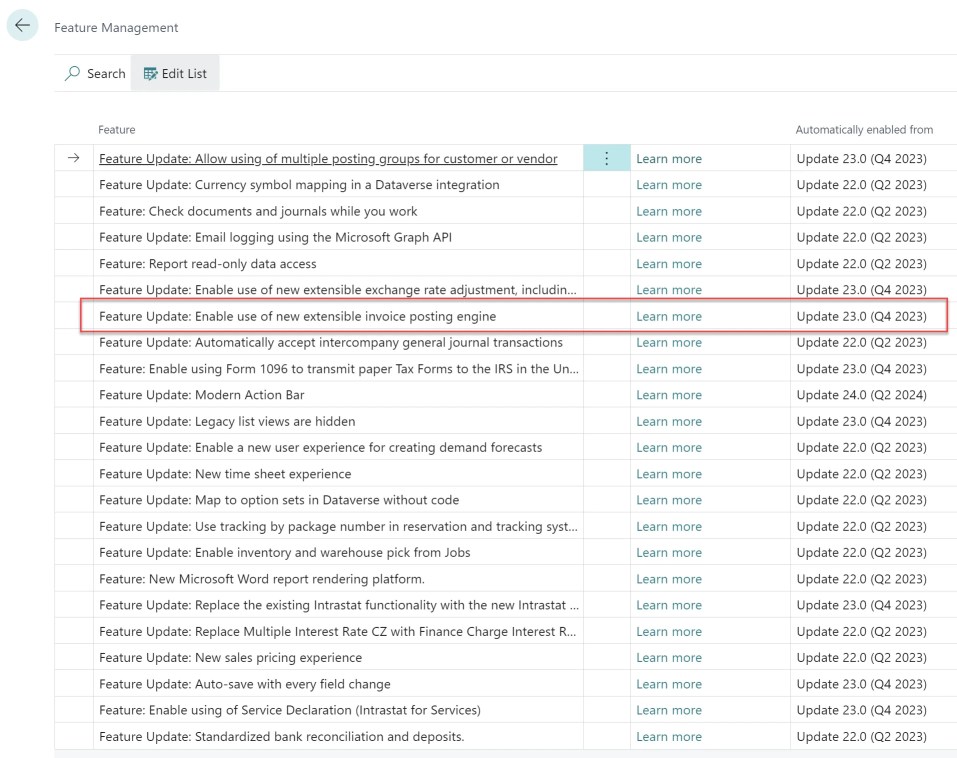This screenshot has width=957, height=758.
Task: Go back using the arrow button
Action: 23,26
